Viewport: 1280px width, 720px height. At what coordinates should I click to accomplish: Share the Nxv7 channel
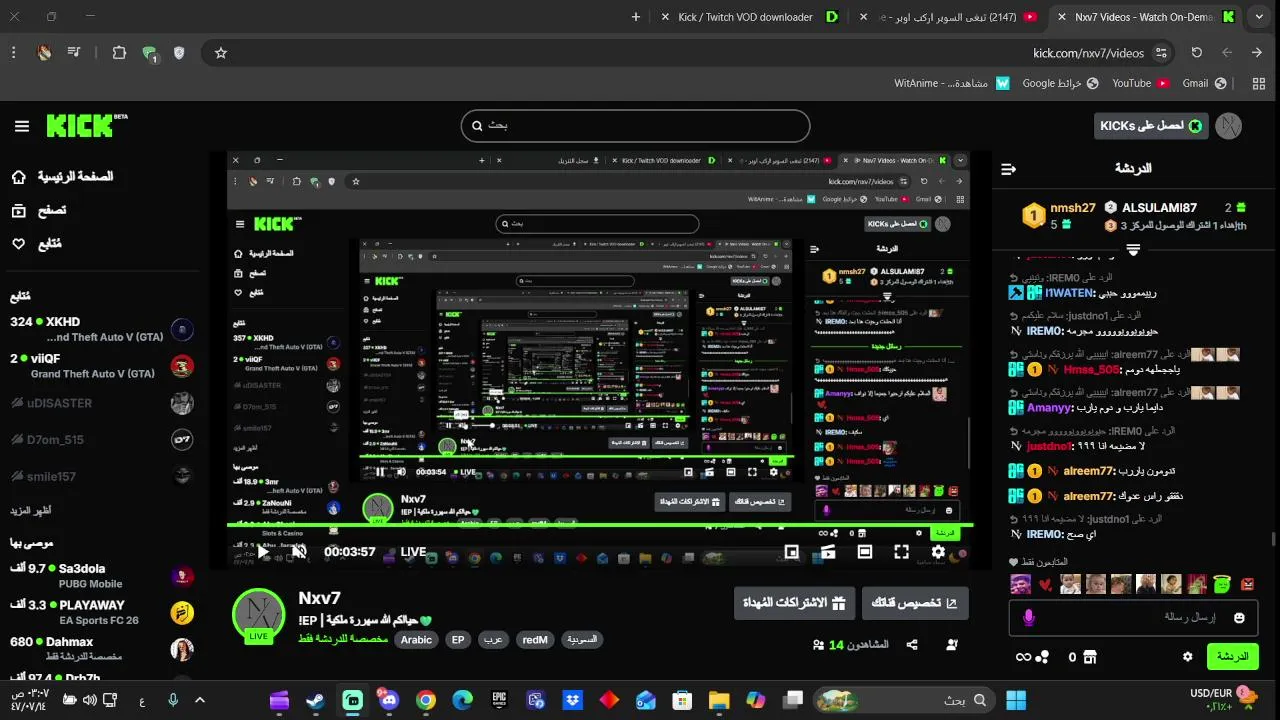coord(912,645)
